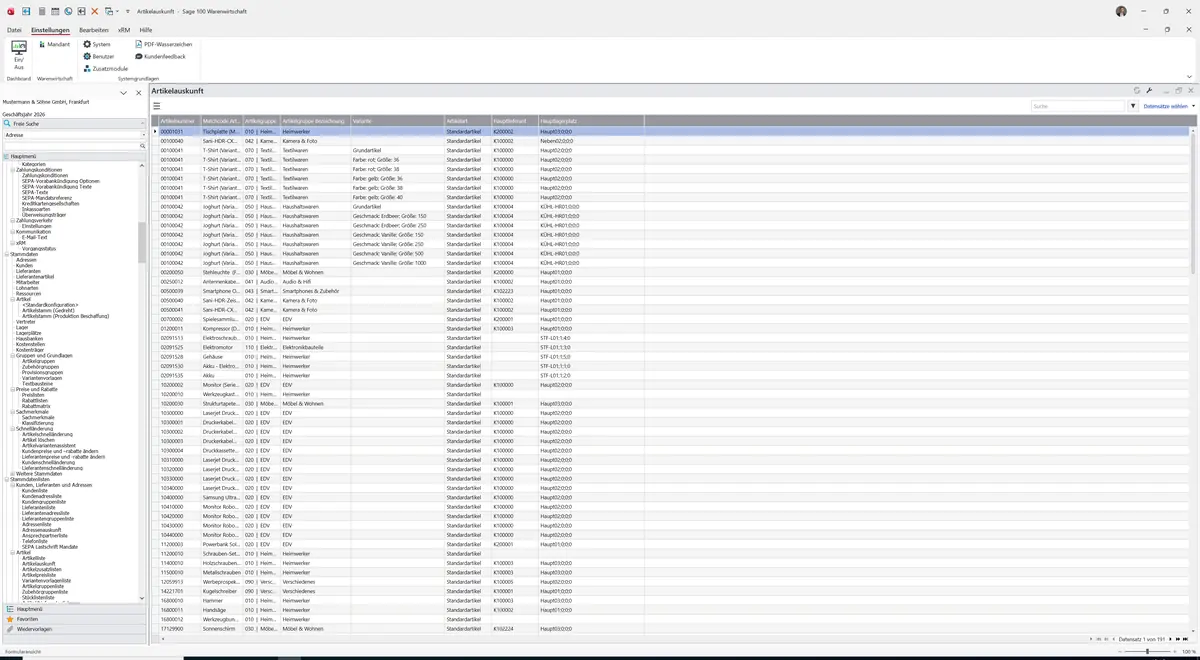Click the Variante column header
The height and width of the screenshot is (660, 1200).
pos(397,121)
